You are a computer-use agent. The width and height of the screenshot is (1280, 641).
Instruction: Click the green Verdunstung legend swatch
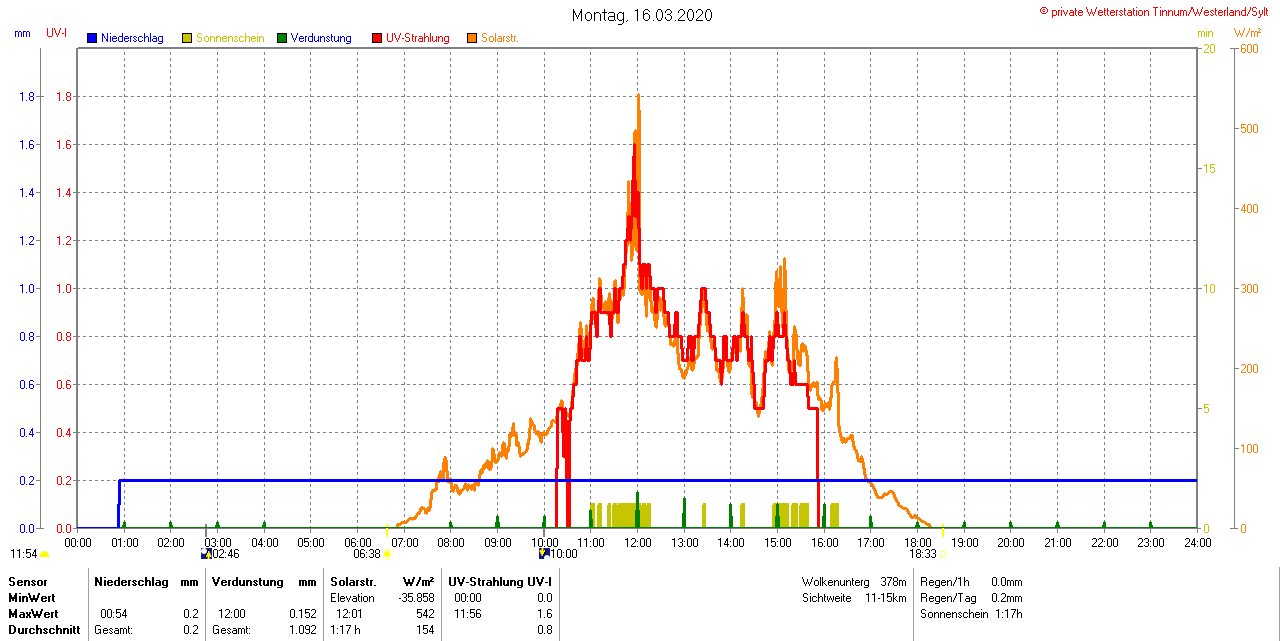[x=282, y=38]
